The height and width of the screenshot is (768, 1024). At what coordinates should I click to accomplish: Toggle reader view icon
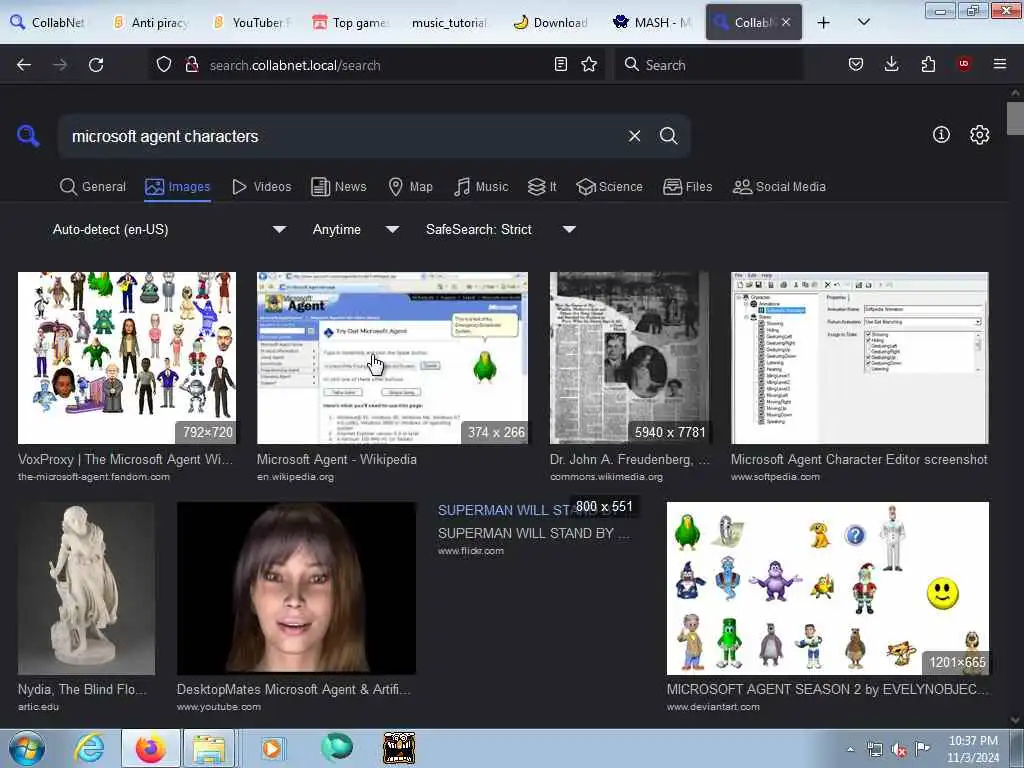pos(560,65)
